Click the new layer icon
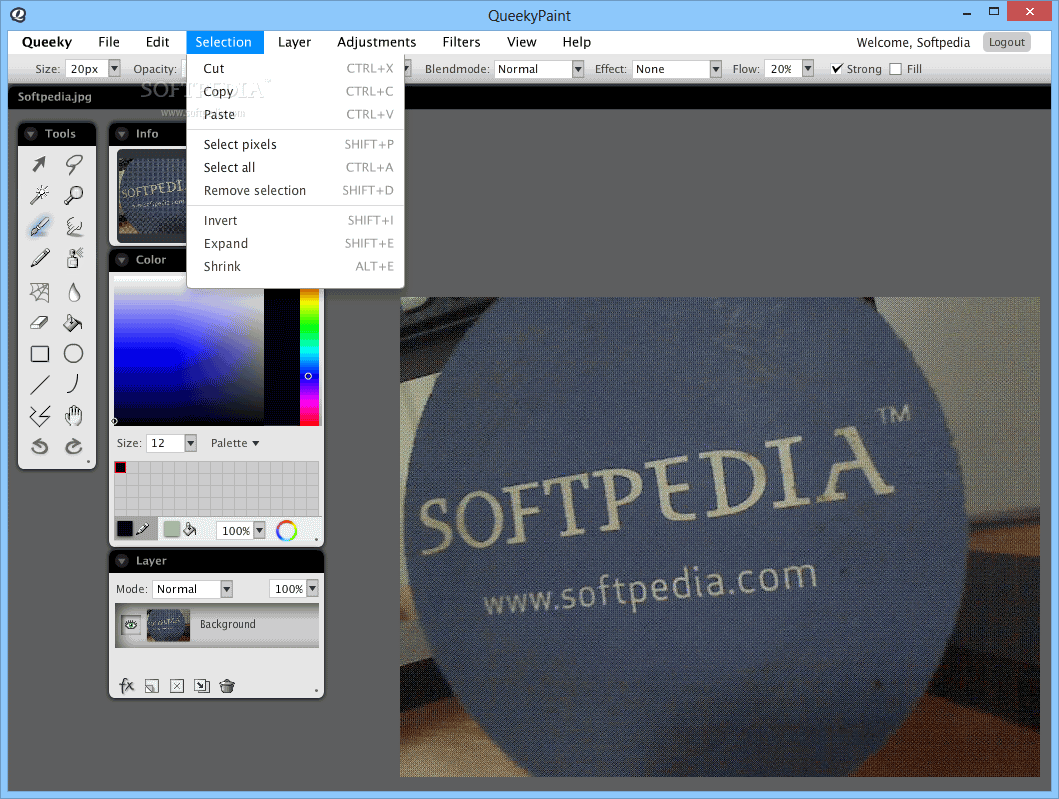Image resolution: width=1059 pixels, height=799 pixels. 152,686
